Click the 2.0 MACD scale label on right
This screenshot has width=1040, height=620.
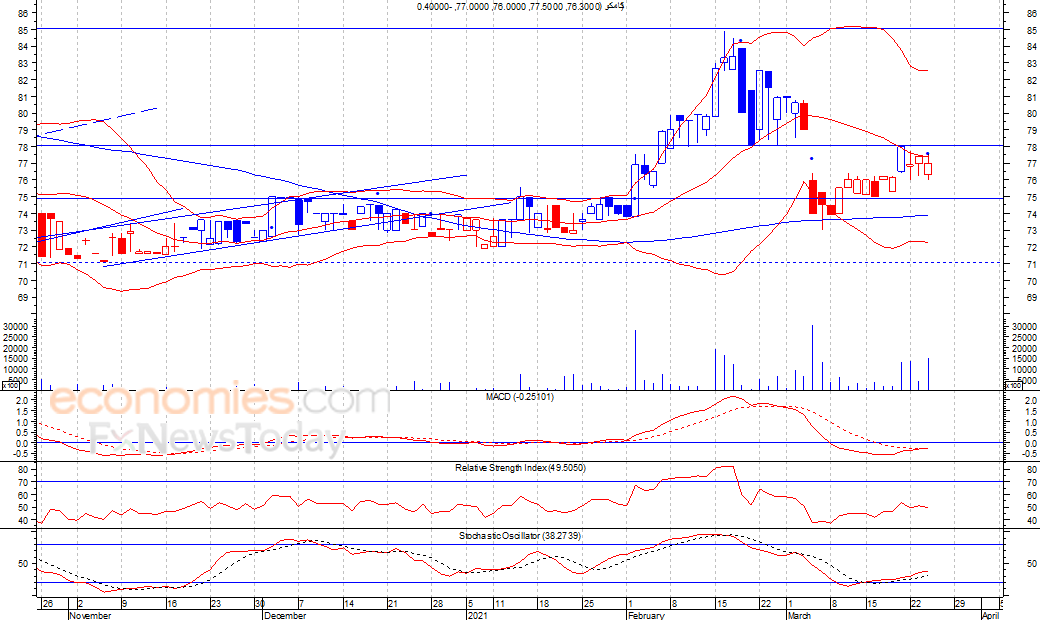tap(1031, 401)
